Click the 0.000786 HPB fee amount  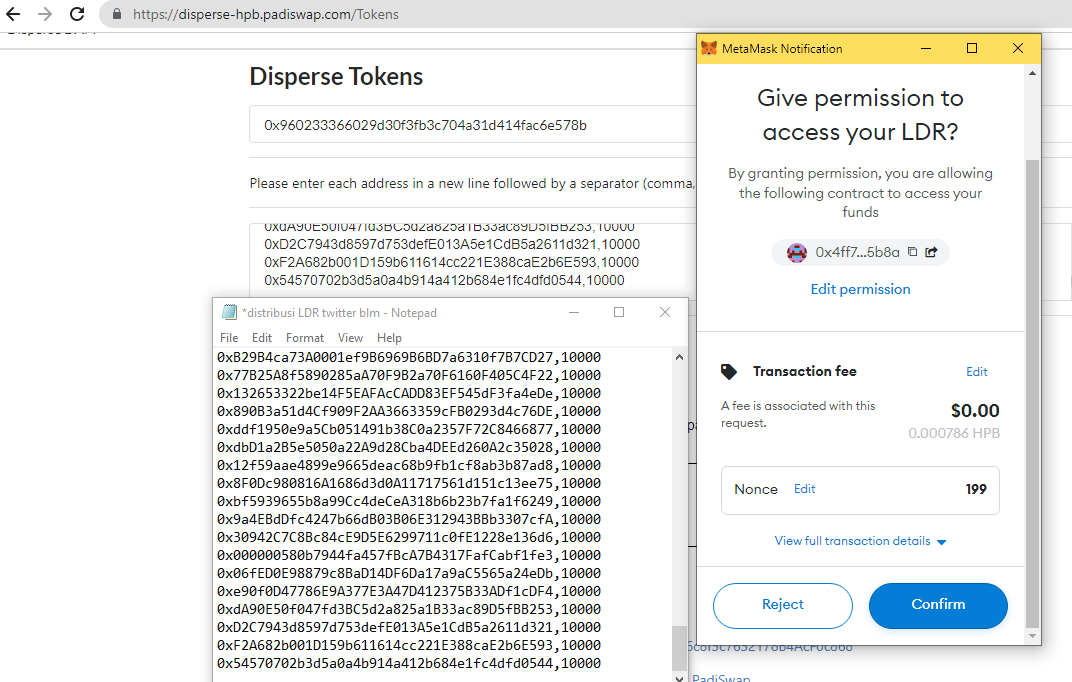point(954,433)
